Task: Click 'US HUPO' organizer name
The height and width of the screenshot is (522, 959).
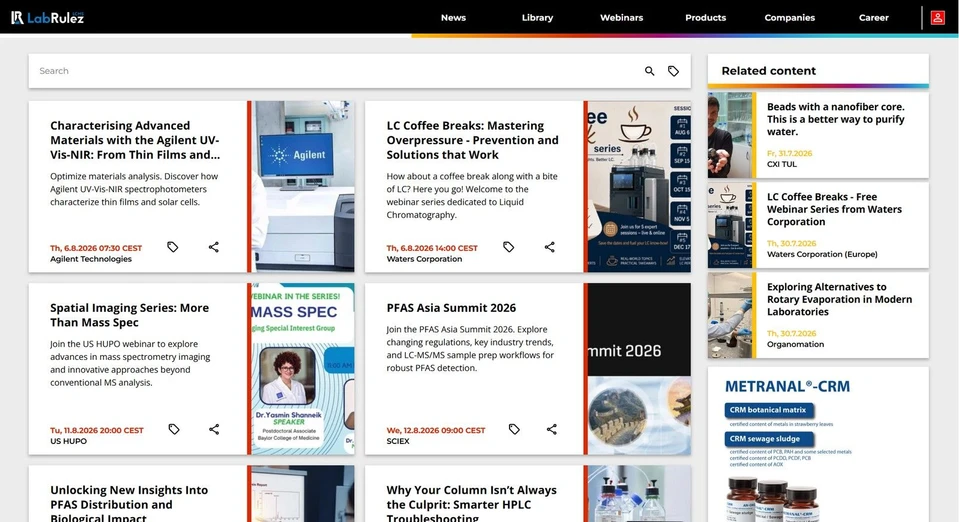Action: pyautogui.click(x=68, y=441)
